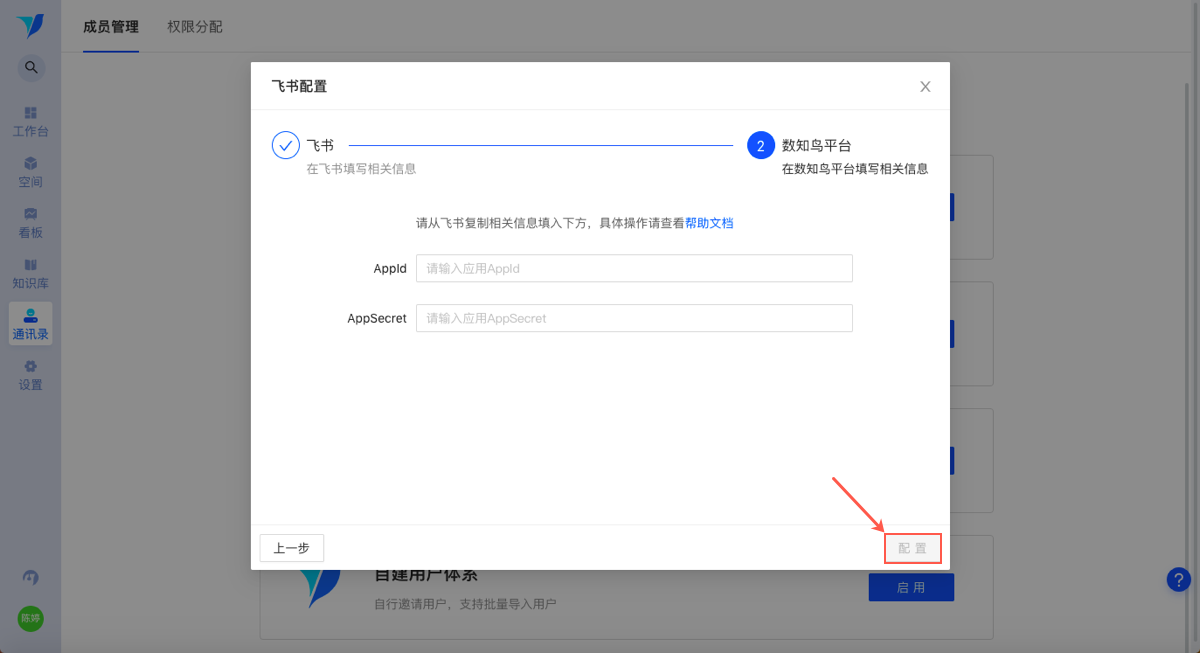Switch to the 权限分配 tab

(x=195, y=27)
